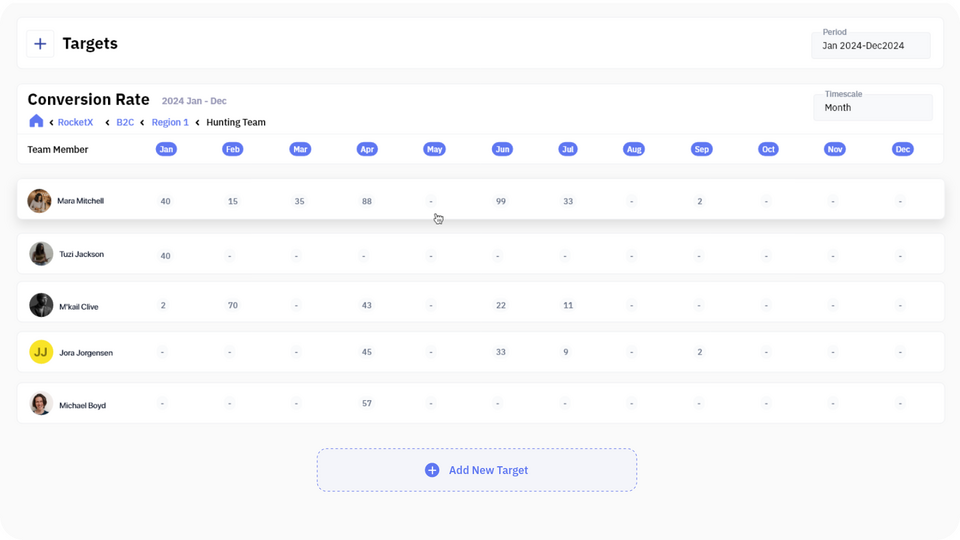Open Tuzi Jackson's avatar photo

pos(41,254)
